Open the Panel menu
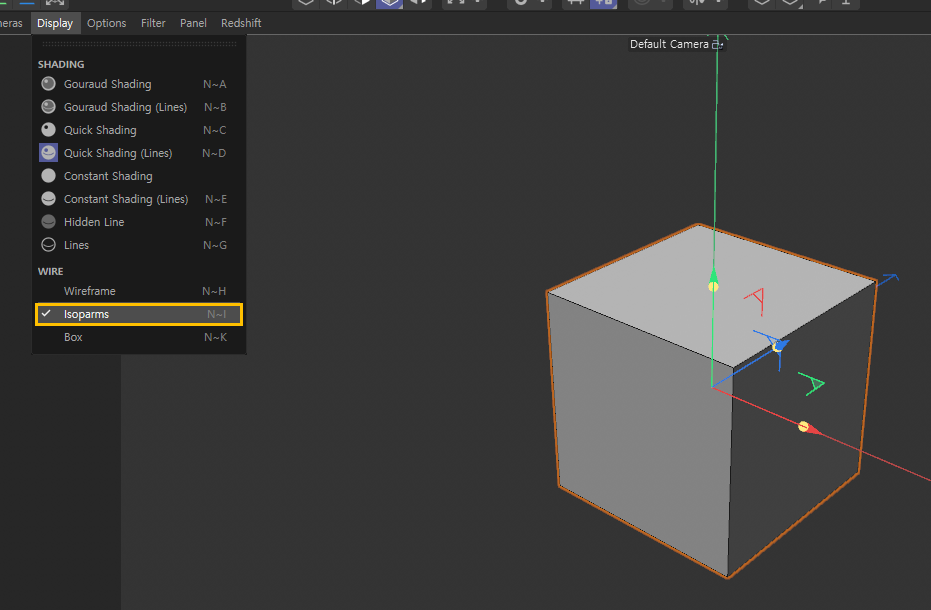Image resolution: width=931 pixels, height=610 pixels. point(193,23)
